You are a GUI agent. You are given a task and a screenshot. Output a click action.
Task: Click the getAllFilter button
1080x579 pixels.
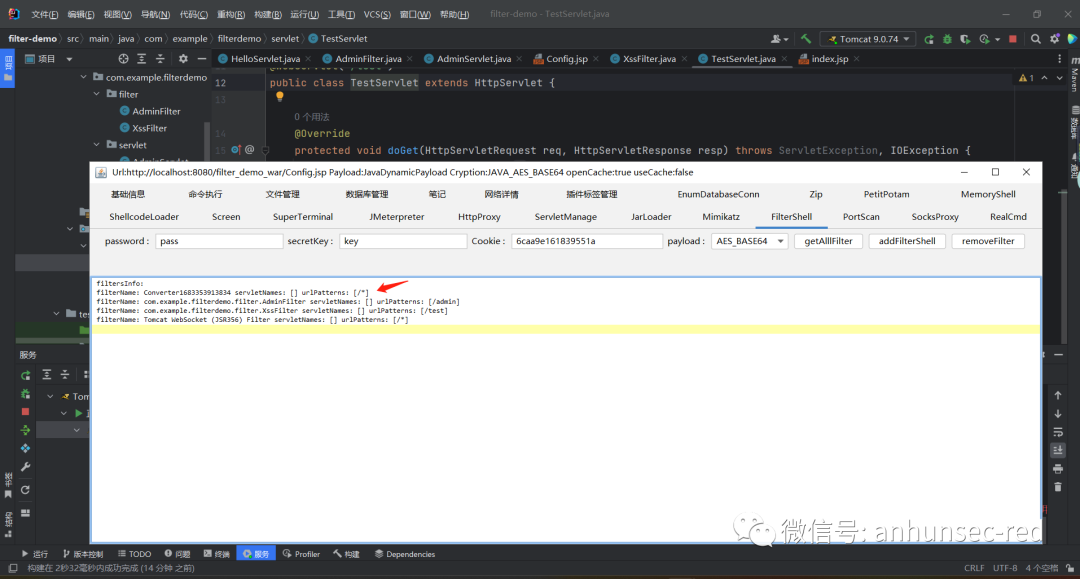[x=828, y=241]
